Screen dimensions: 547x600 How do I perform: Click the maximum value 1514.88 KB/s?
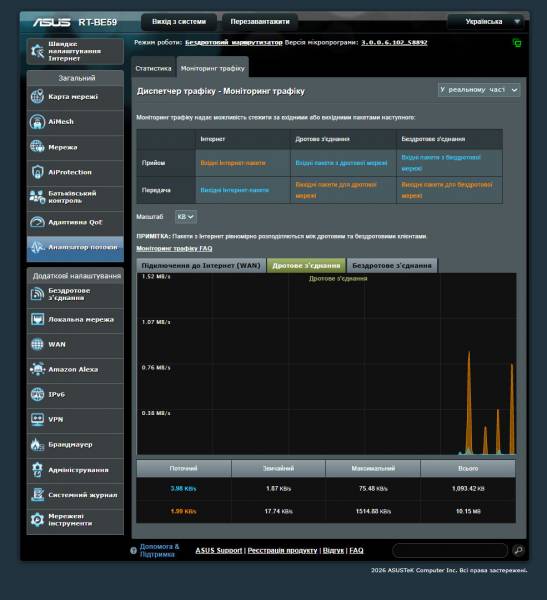373,511
